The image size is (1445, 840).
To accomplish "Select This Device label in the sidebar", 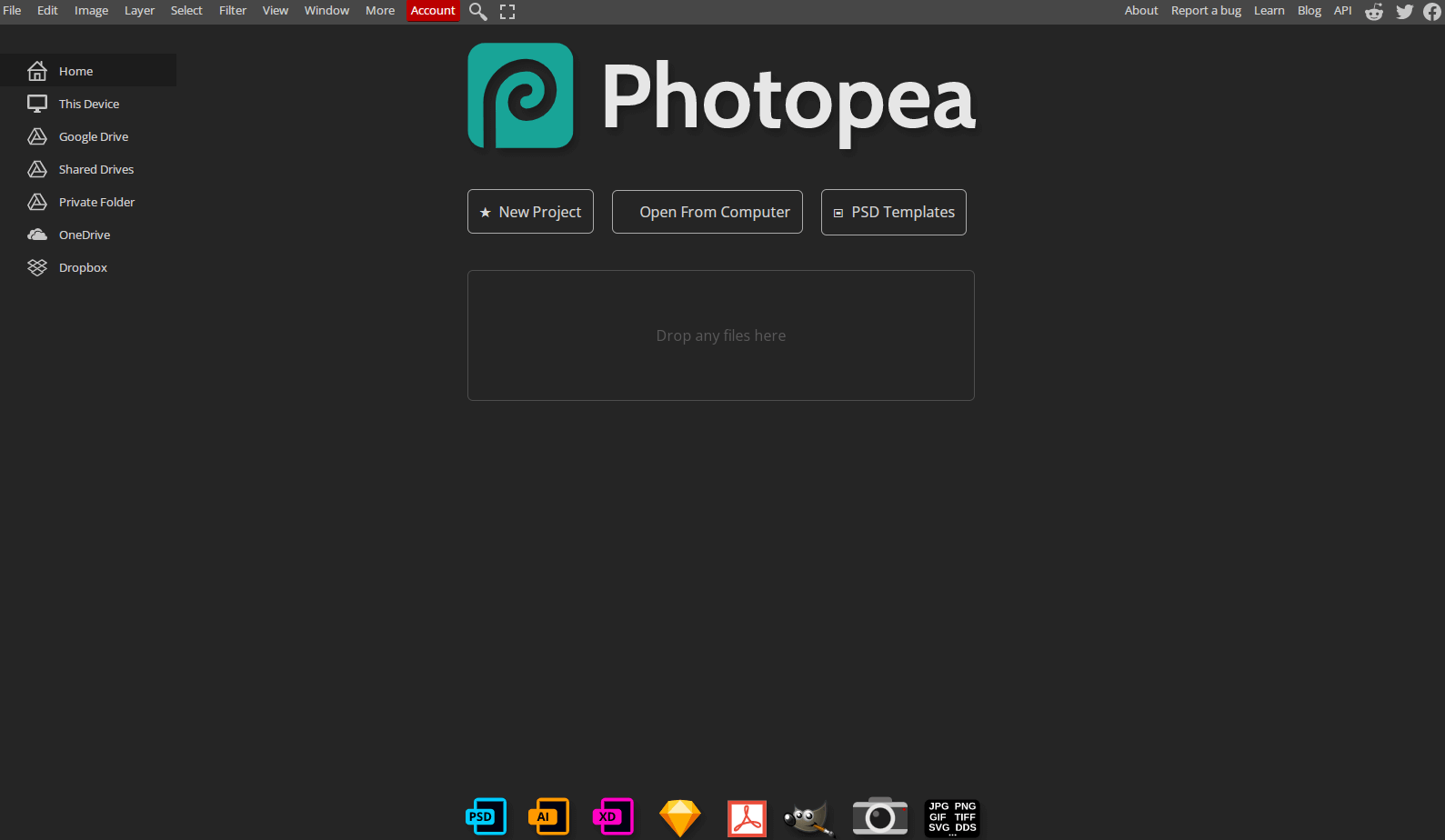I will click(89, 104).
